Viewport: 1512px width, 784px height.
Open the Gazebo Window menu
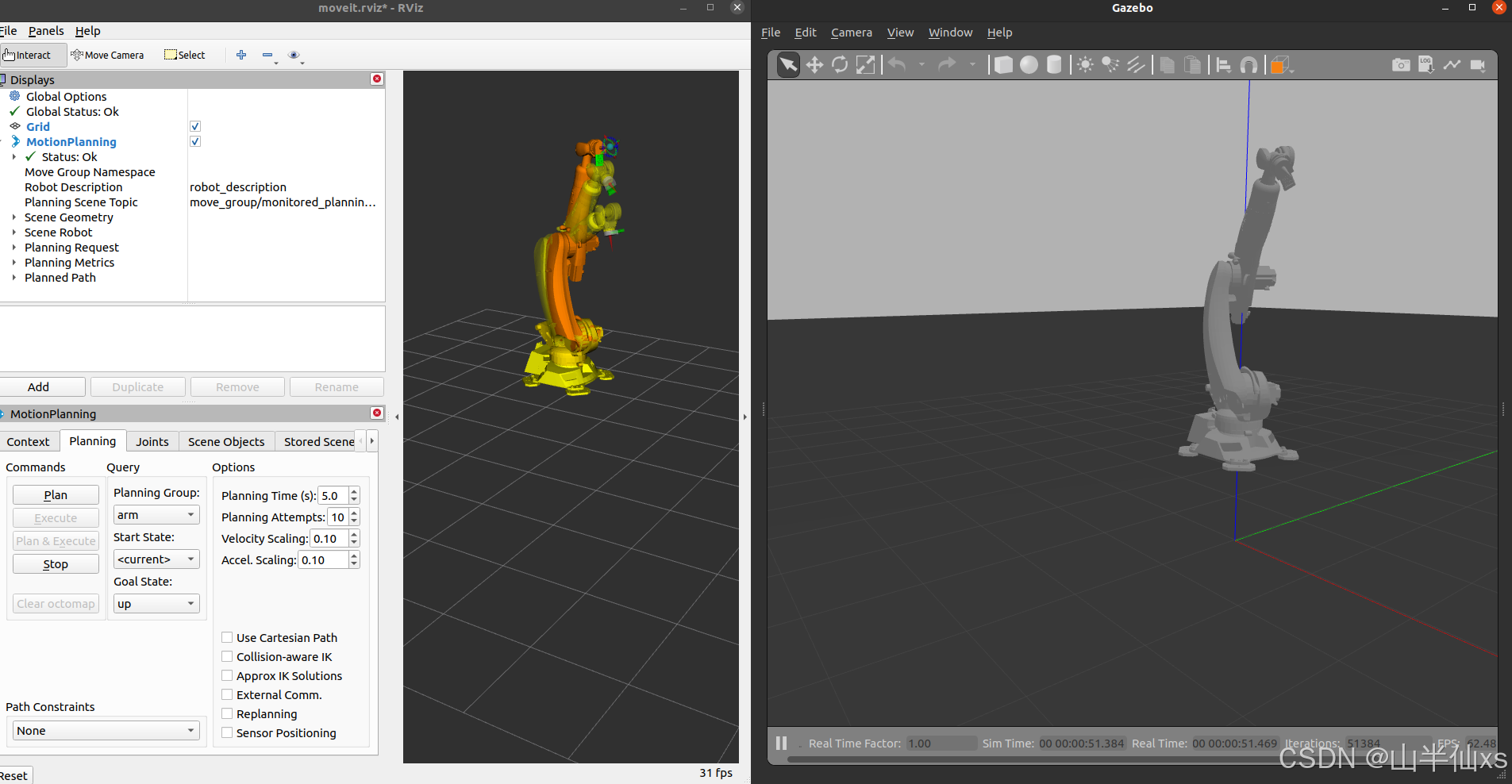[x=950, y=33]
